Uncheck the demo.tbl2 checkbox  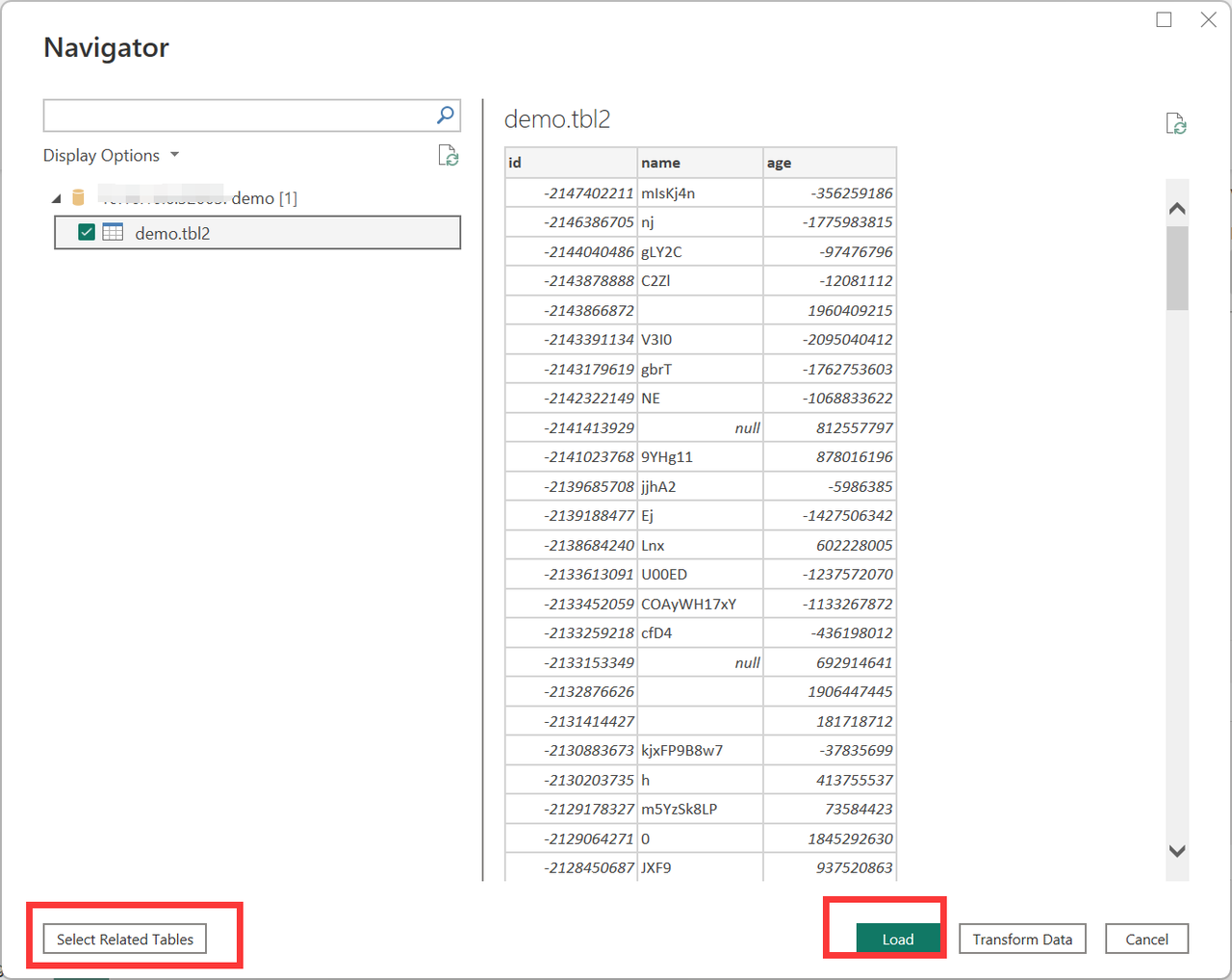tap(87, 233)
